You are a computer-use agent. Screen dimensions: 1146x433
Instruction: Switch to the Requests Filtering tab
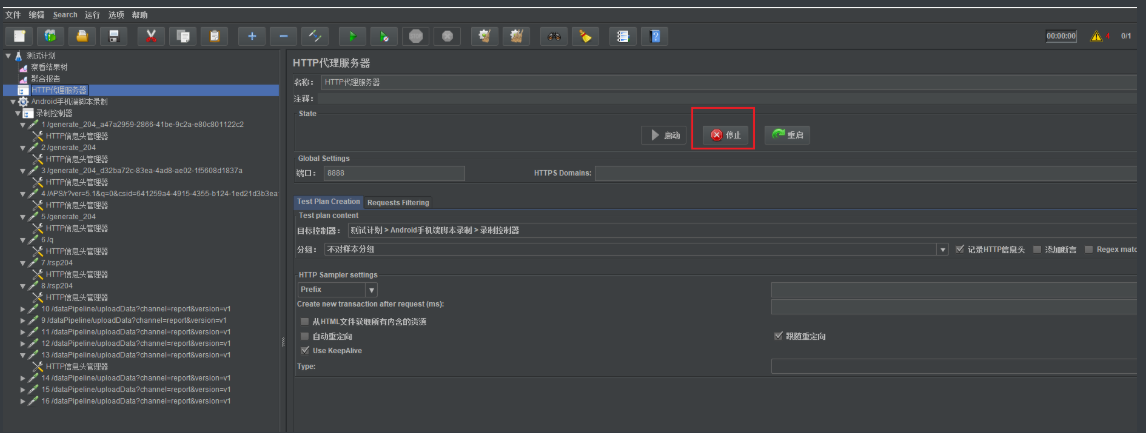[x=398, y=203]
